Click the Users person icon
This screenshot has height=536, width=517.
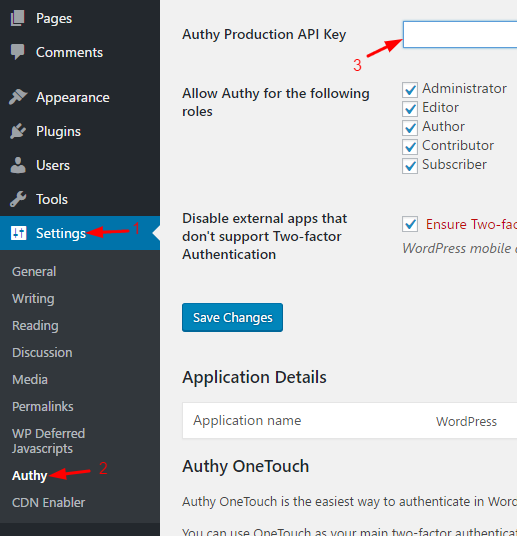(18, 165)
